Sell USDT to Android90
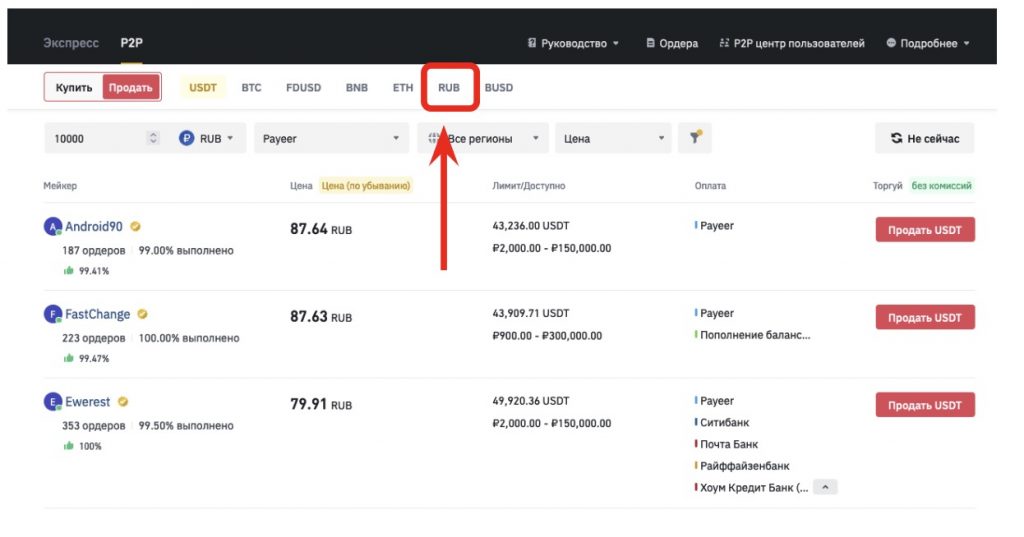The image size is (1024, 537). (x=925, y=230)
